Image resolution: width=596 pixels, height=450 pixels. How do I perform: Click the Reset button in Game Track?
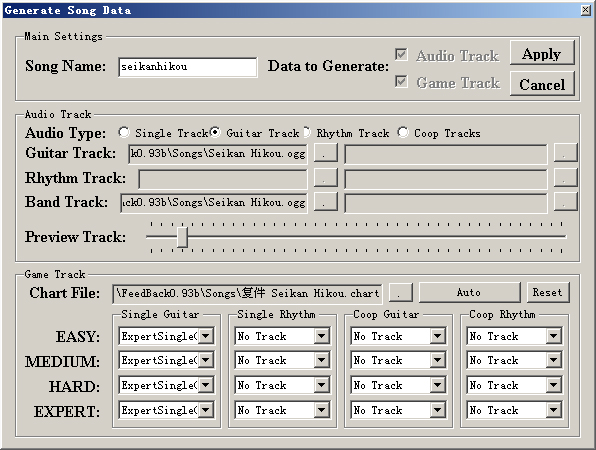[x=548, y=292]
